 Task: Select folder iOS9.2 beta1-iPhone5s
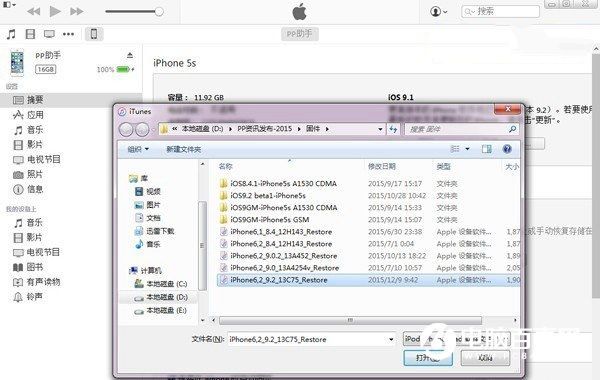point(268,196)
